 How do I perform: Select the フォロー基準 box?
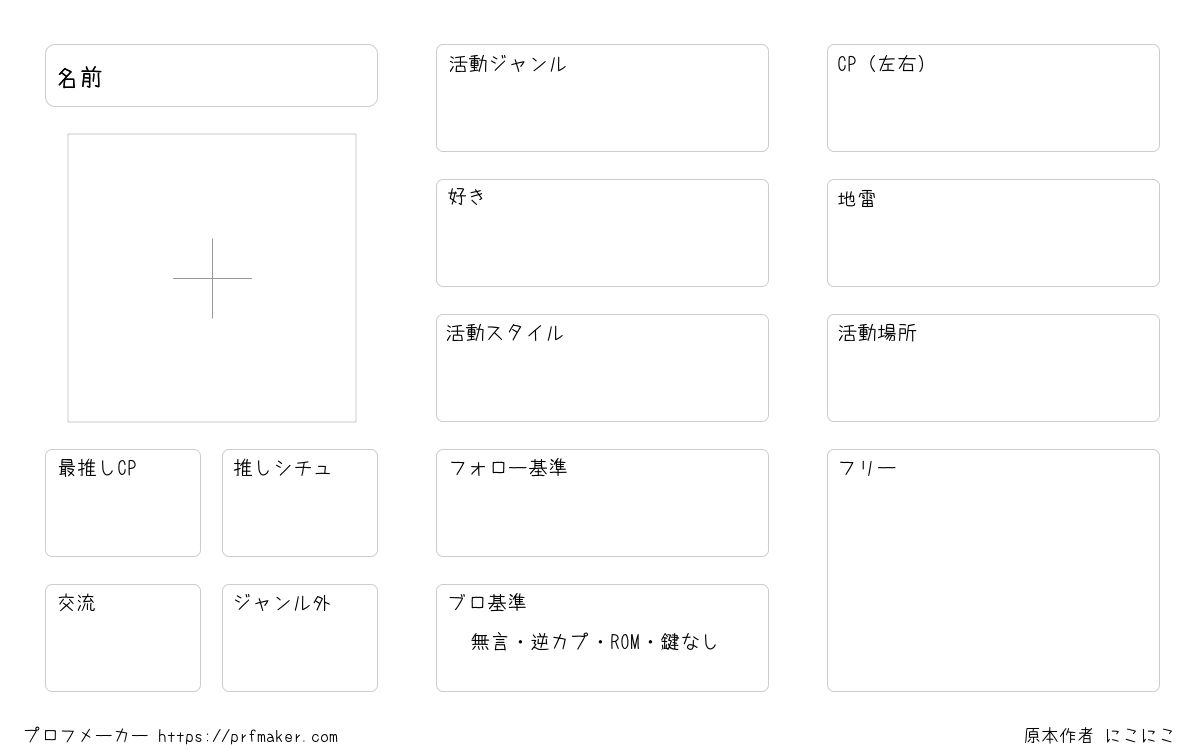(602, 503)
